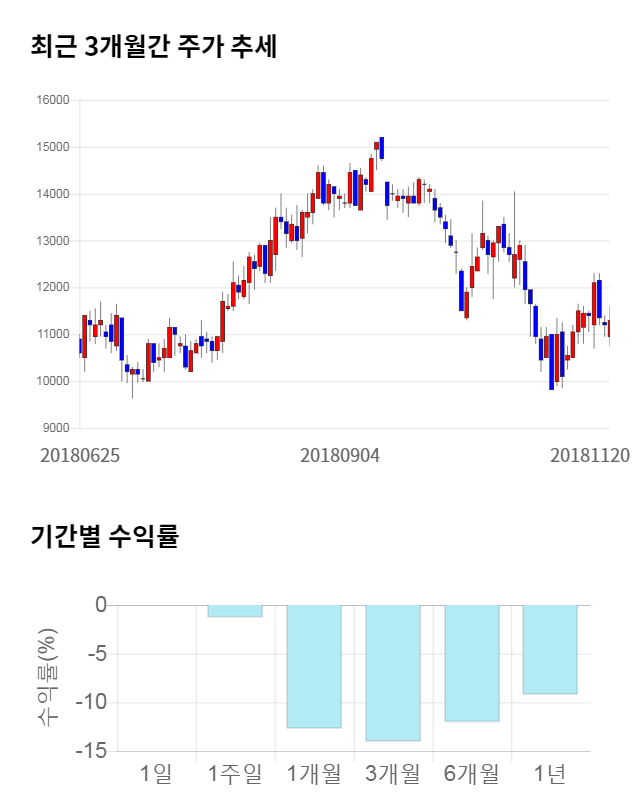Click the 3개월 return bar
The width and height of the screenshot is (640, 810).
pos(393,673)
